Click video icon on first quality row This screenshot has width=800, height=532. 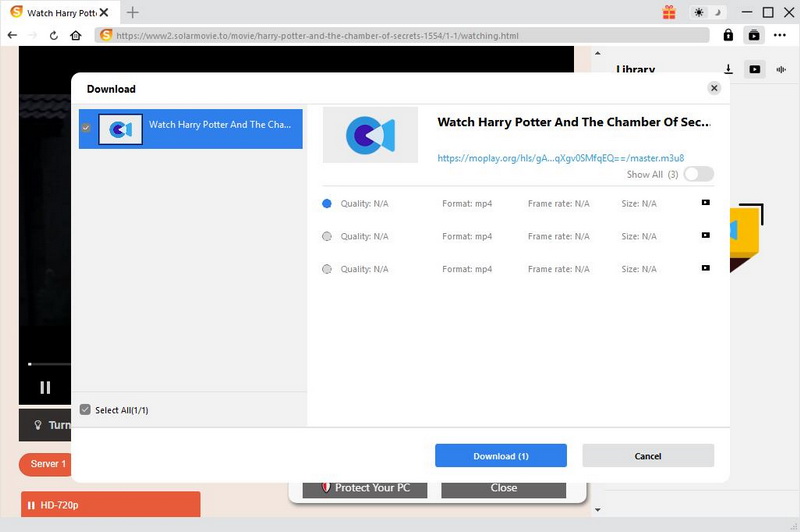pos(706,202)
